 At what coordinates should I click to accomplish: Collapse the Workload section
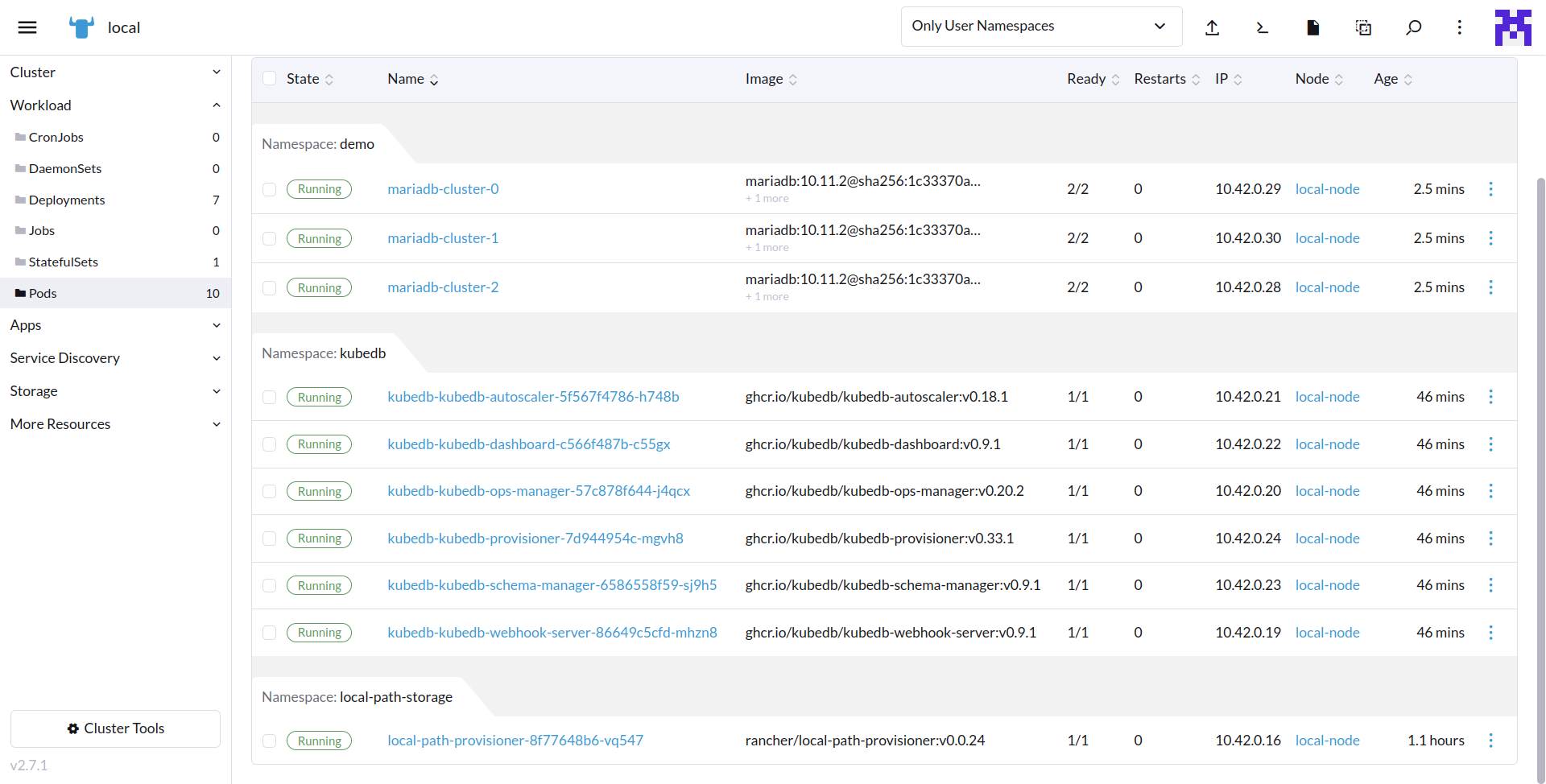216,105
